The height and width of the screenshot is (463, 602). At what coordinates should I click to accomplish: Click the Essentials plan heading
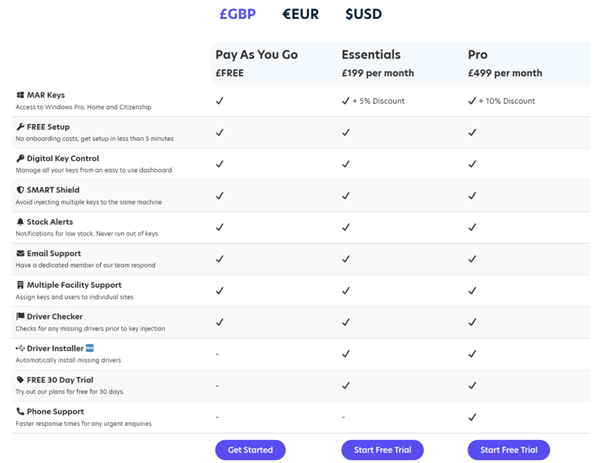pyautogui.click(x=371, y=55)
